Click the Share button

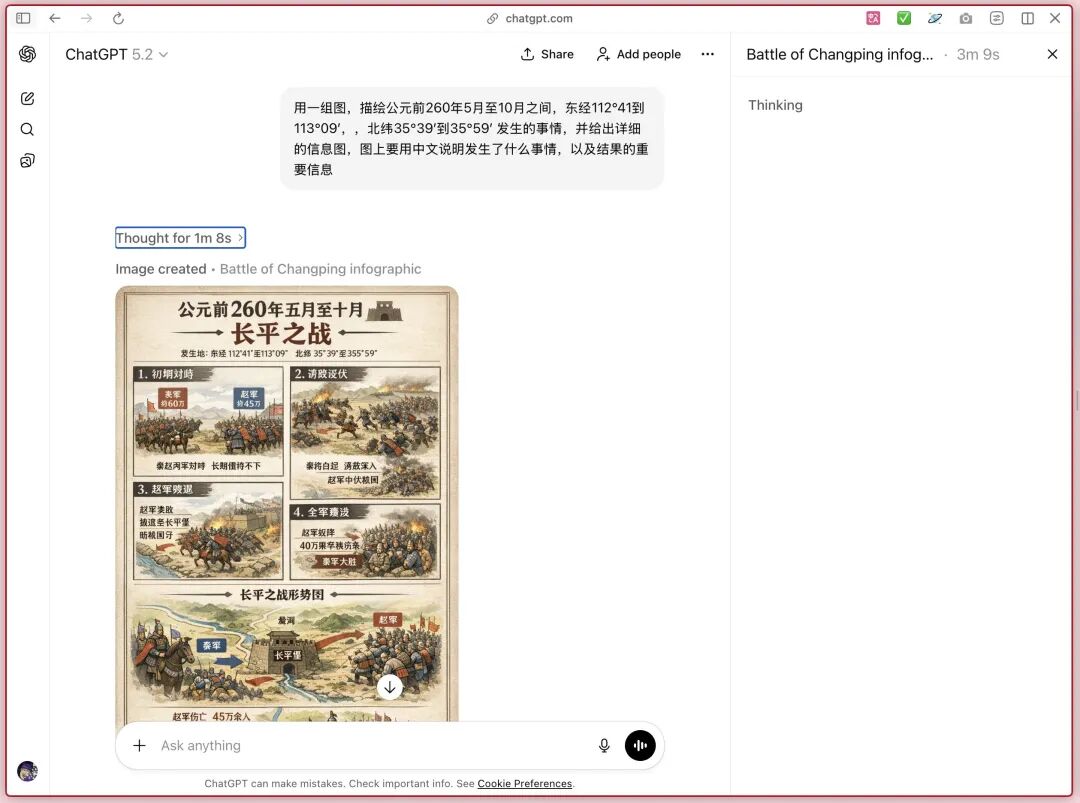pos(547,55)
